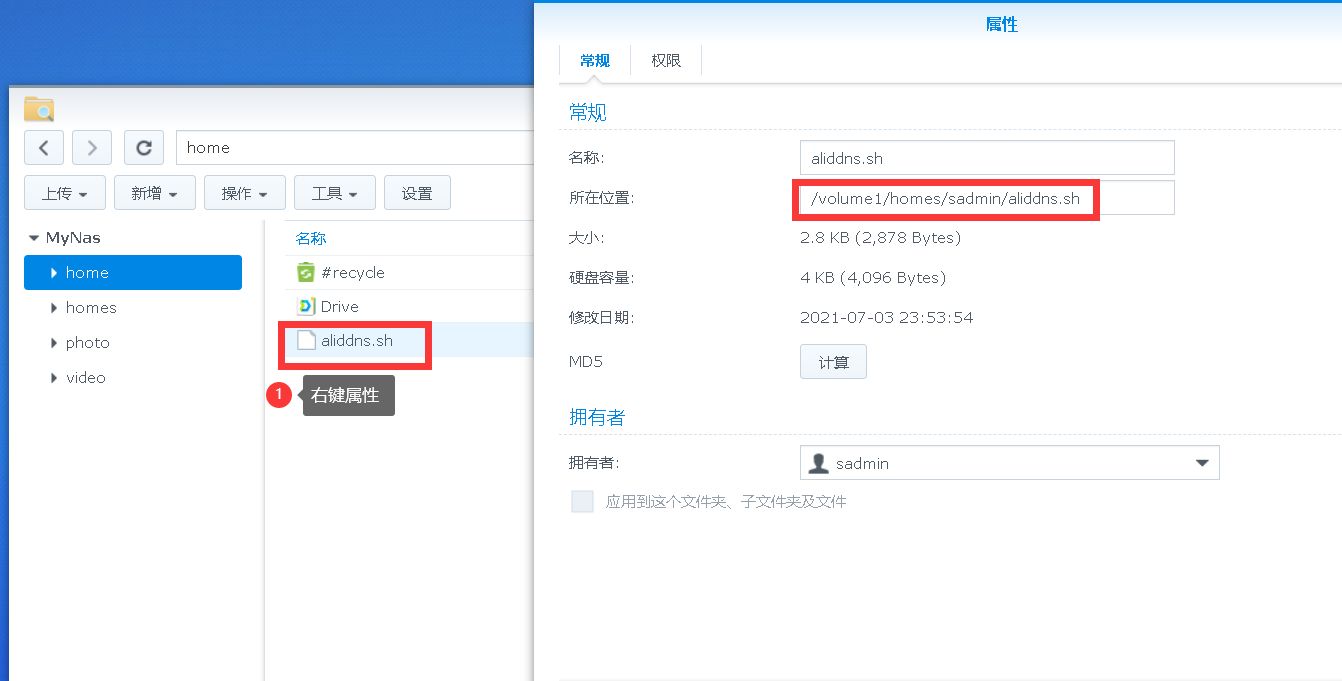Toggle apply to subfolders and files checkbox
The image size is (1342, 681).
coord(582,502)
